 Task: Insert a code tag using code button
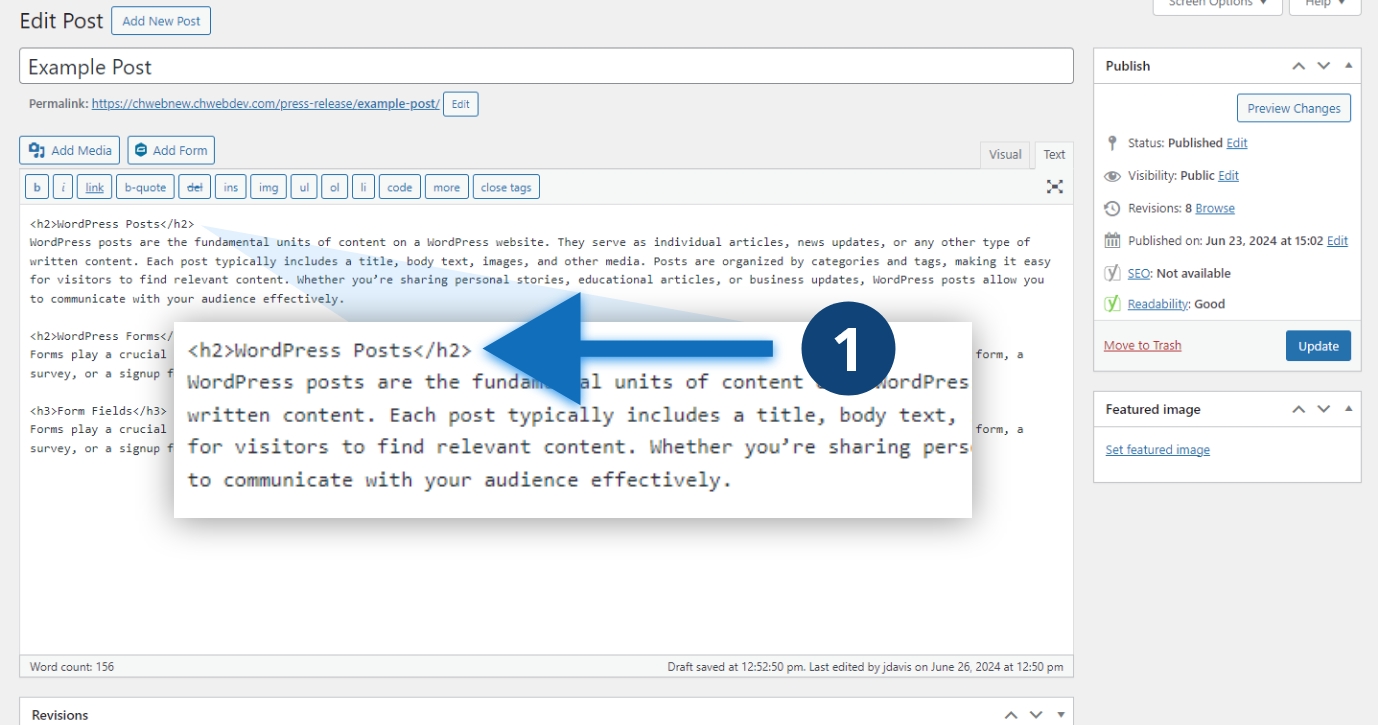coord(399,187)
